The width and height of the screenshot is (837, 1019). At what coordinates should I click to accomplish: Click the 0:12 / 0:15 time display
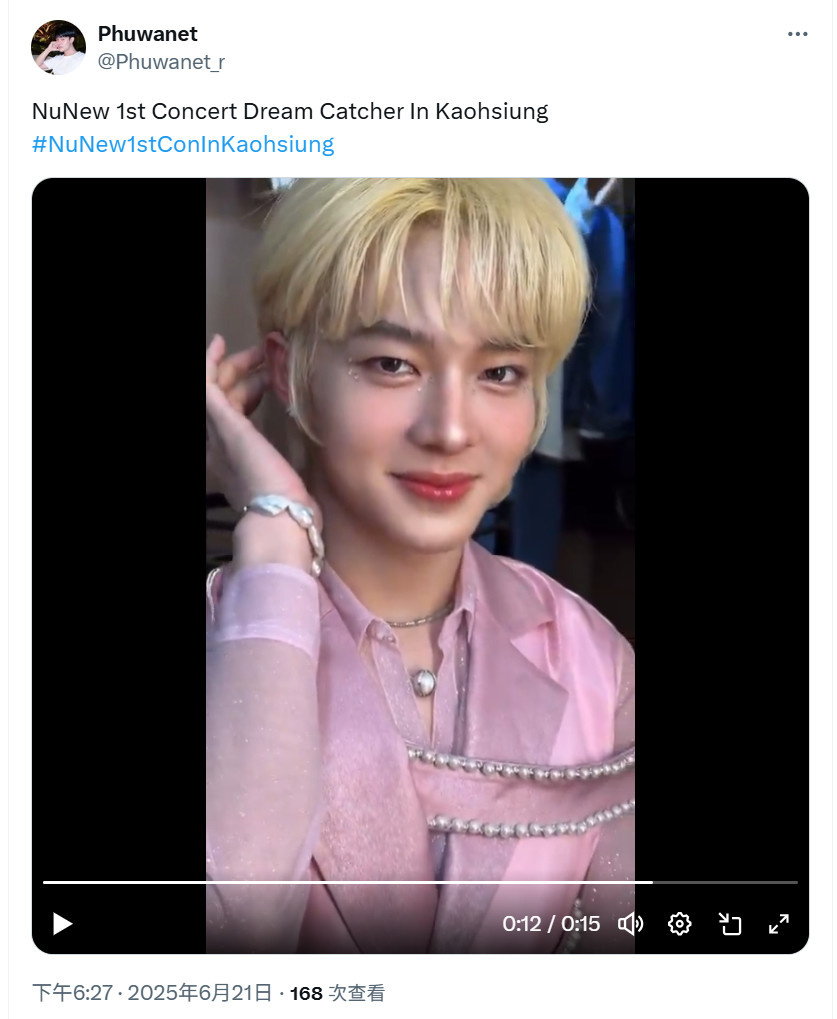[551, 923]
